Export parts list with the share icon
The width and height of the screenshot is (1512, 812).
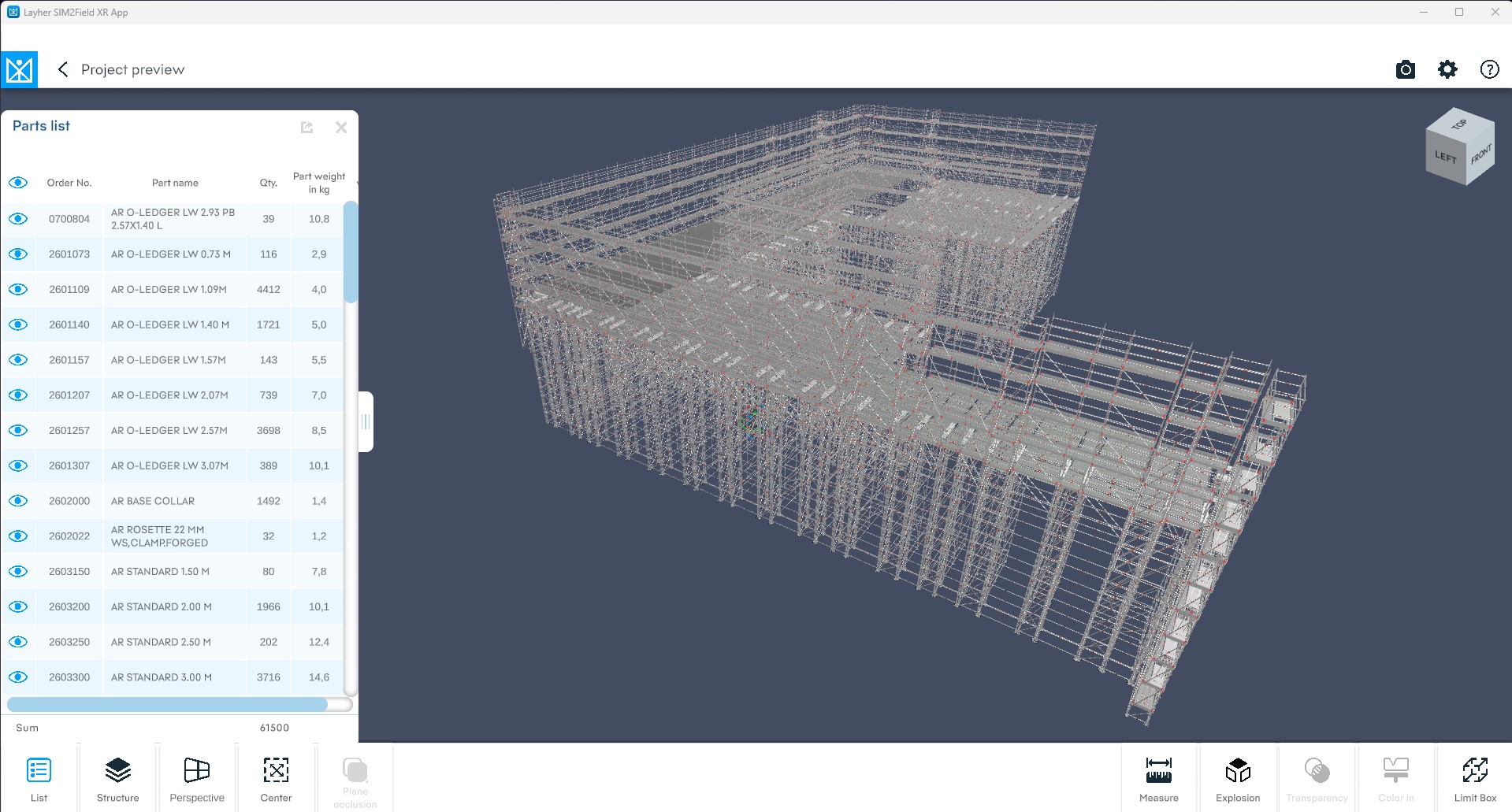pyautogui.click(x=306, y=127)
